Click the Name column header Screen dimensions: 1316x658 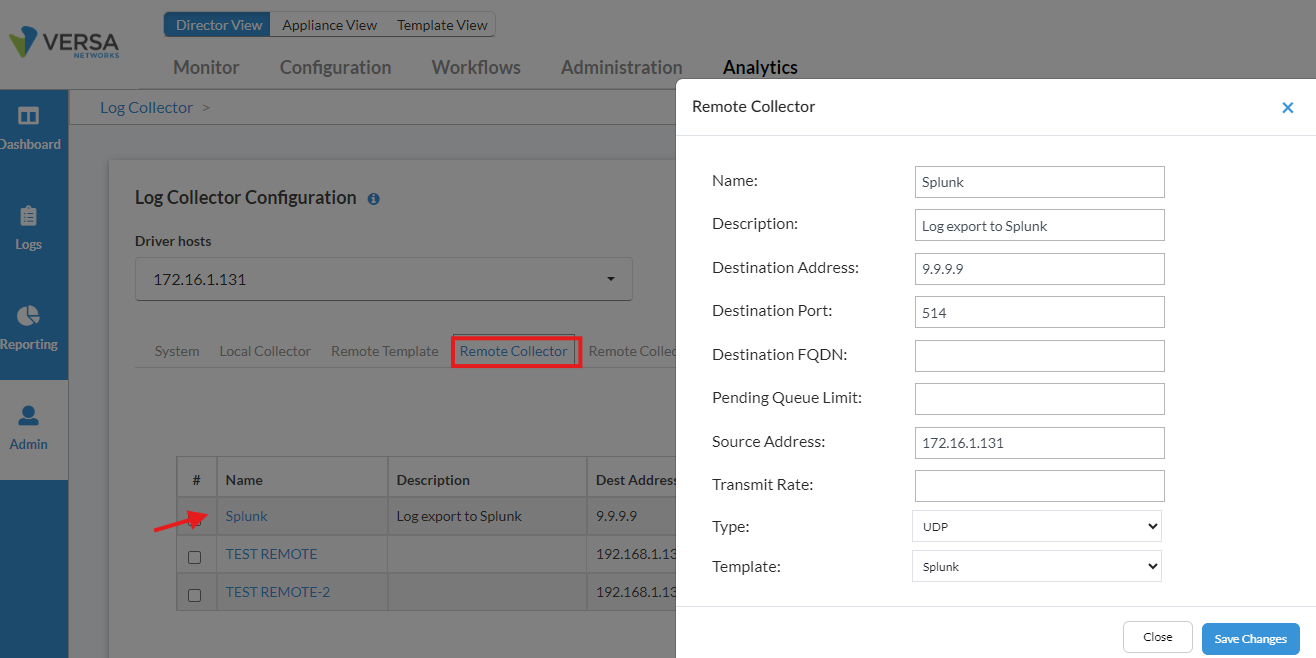pyautogui.click(x=302, y=479)
